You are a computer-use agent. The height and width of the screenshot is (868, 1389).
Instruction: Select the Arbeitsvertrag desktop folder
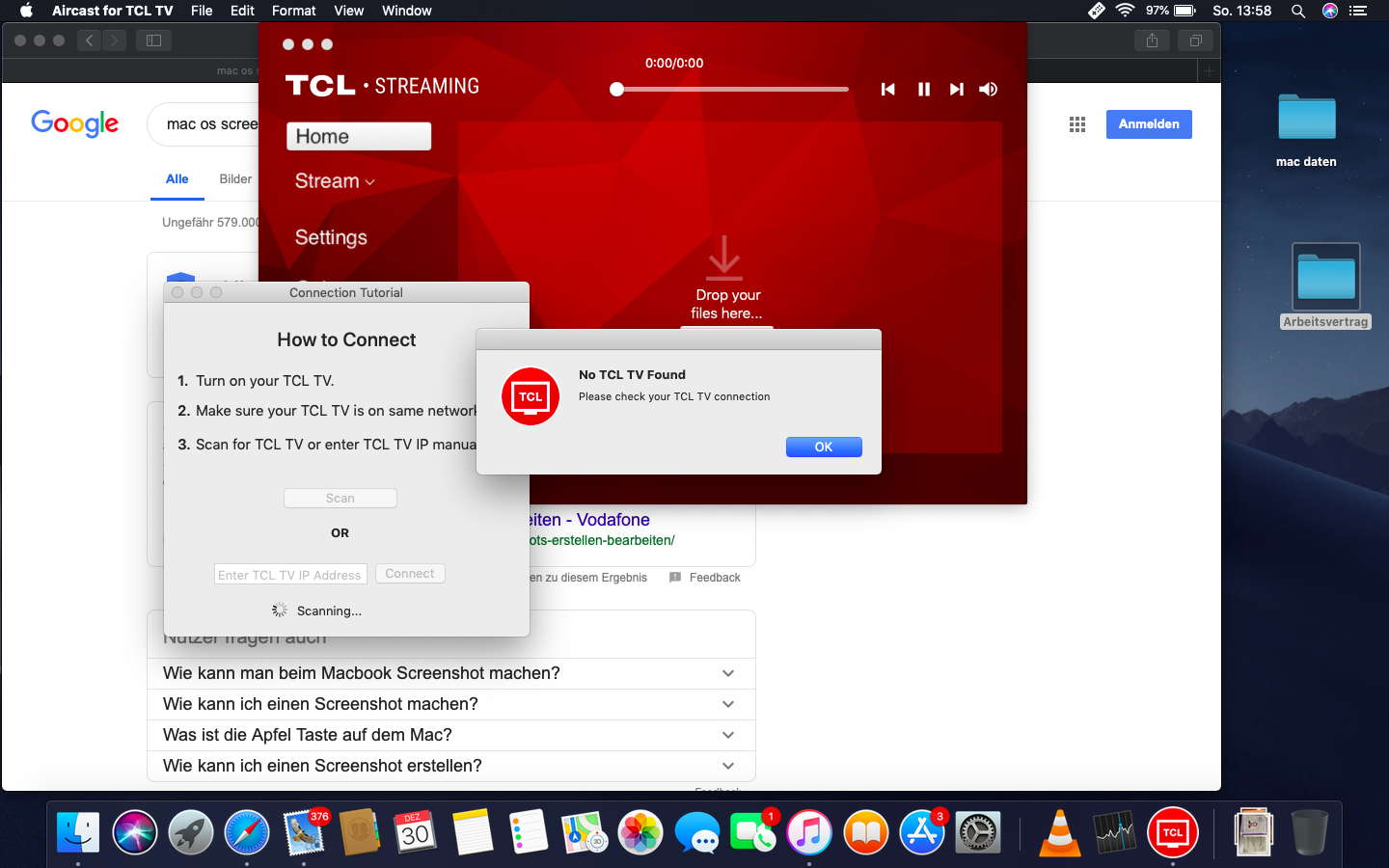[x=1326, y=286]
